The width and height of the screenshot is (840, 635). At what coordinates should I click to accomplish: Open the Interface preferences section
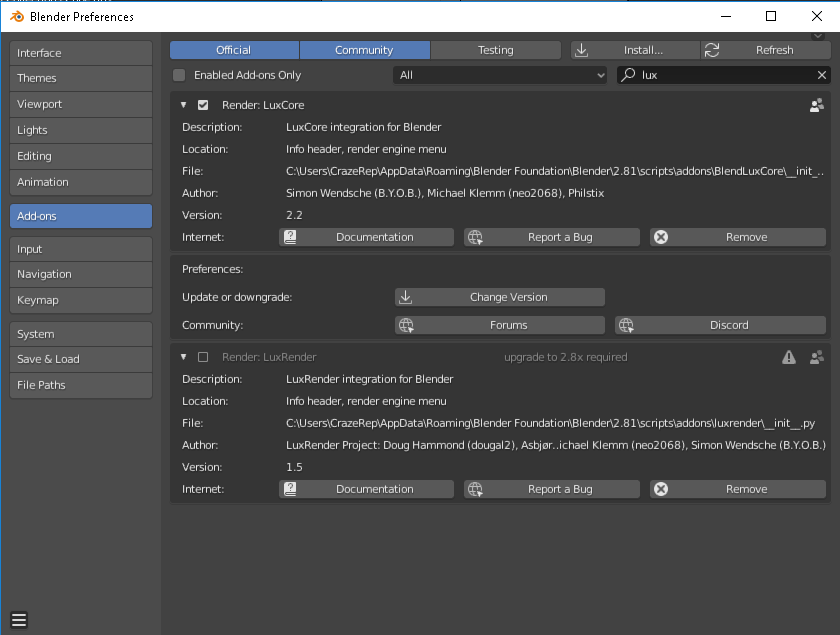(81, 53)
